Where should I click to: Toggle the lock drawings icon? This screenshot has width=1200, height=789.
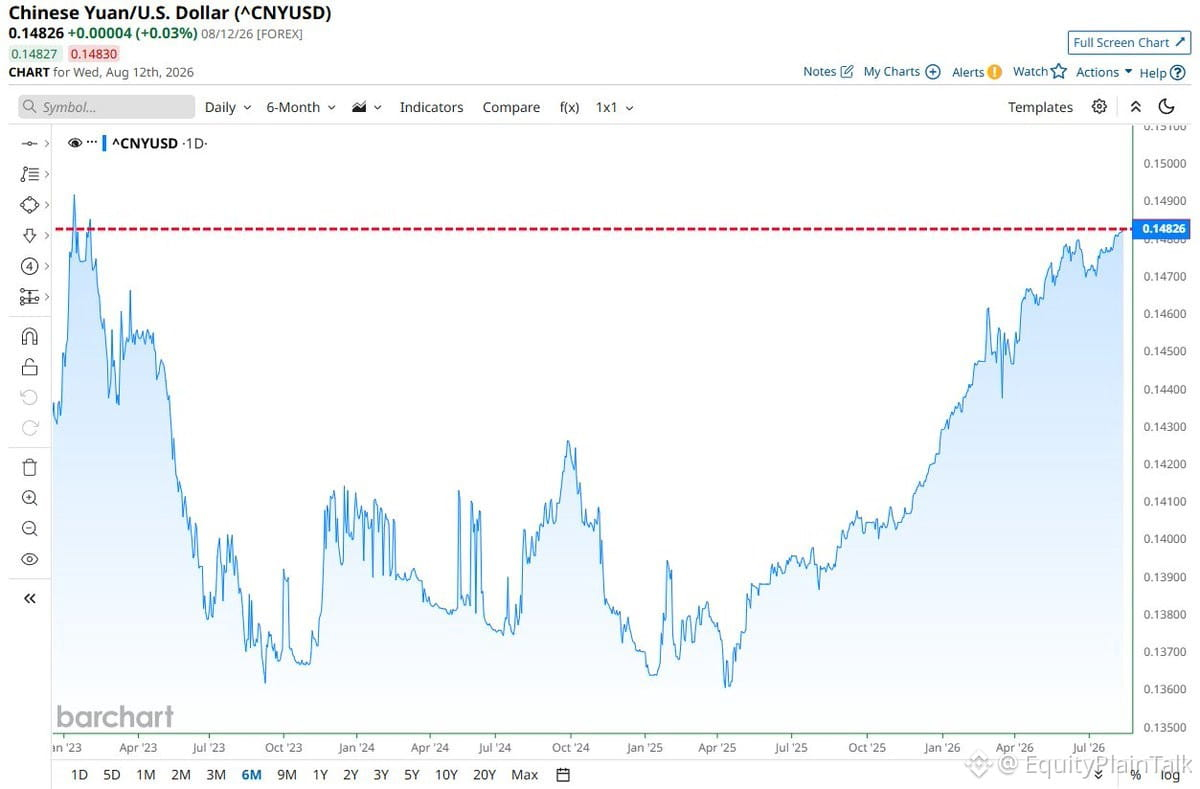pos(29,367)
